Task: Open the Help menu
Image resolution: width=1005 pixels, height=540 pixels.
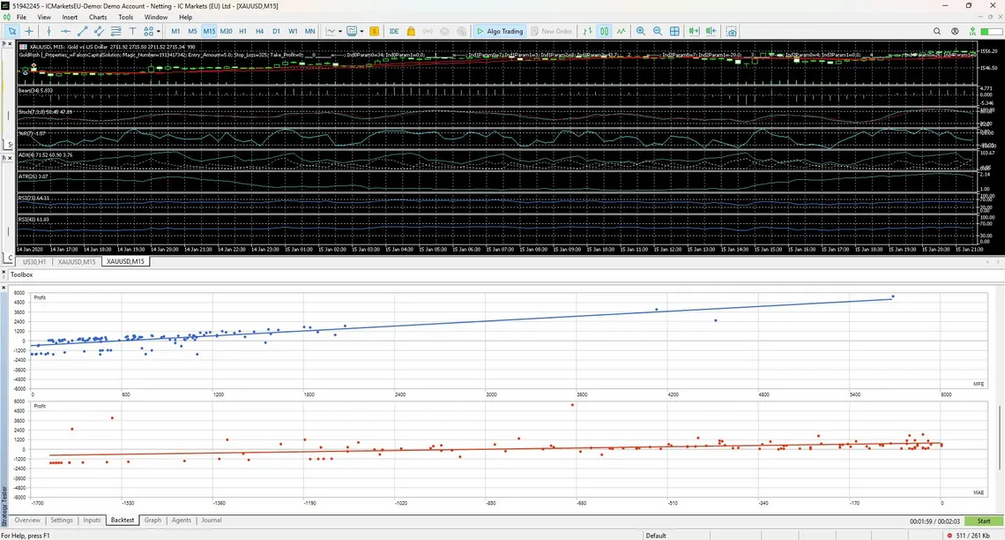Action: click(x=185, y=17)
